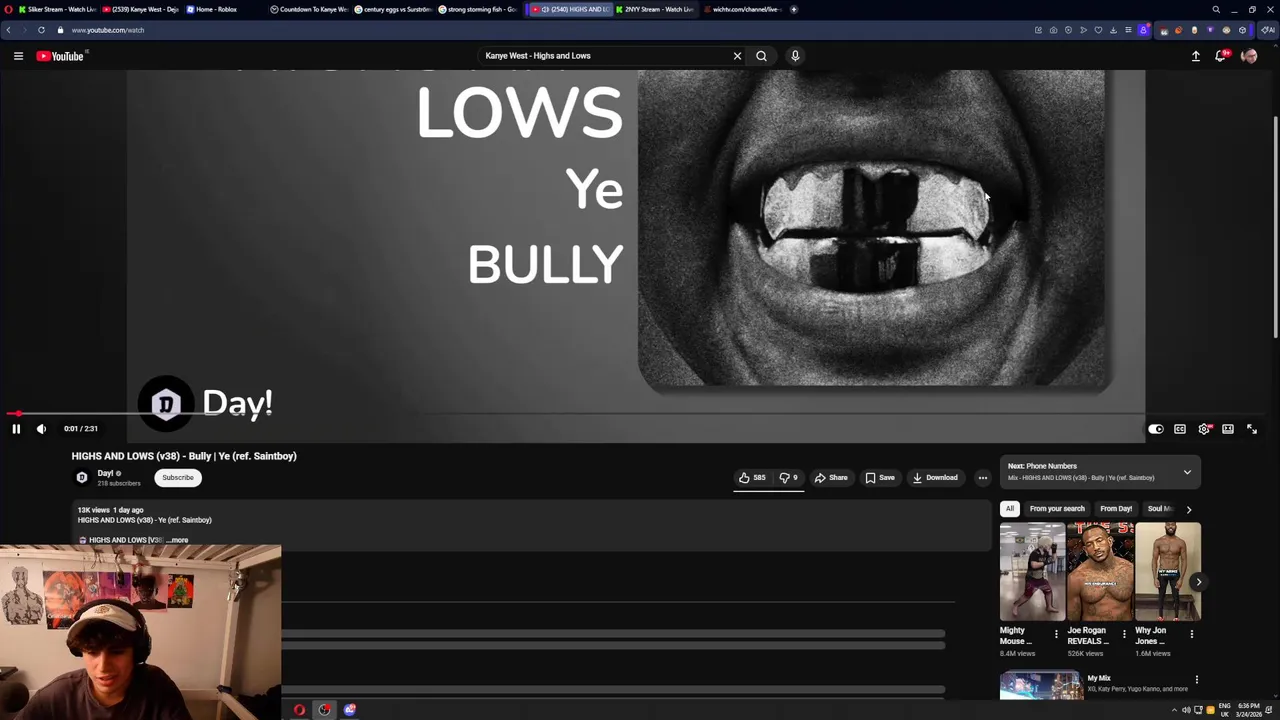The height and width of the screenshot is (720, 1280).
Task: Open the taskbar clock showing 6:36 PM
Action: (x=1249, y=710)
